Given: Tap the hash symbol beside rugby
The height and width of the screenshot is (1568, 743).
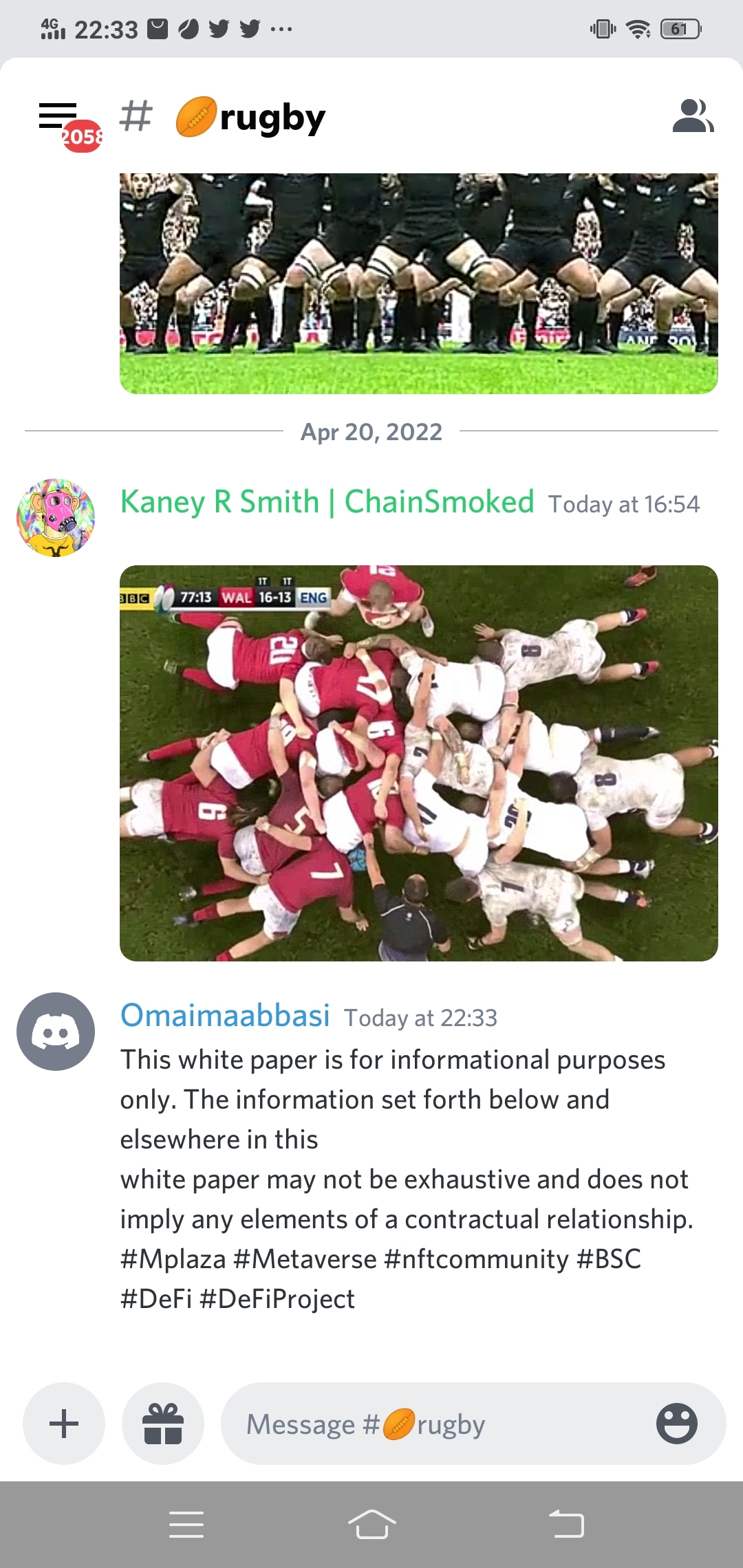Looking at the screenshot, I should (x=136, y=116).
